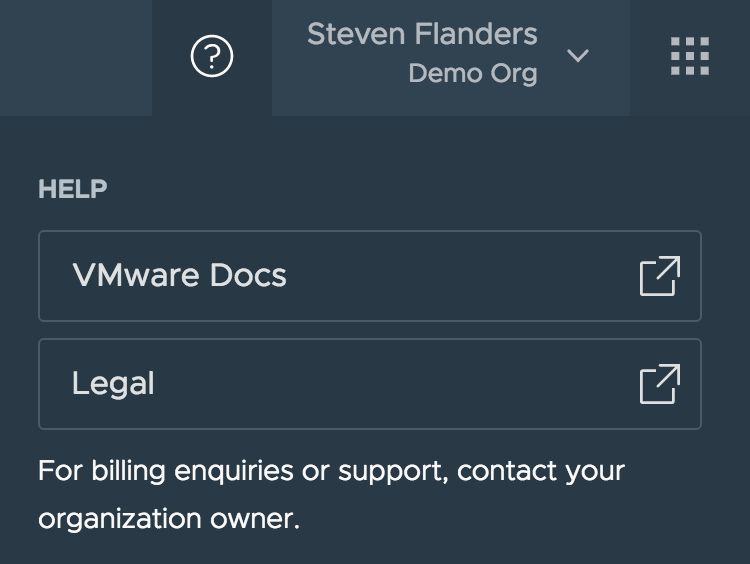Click blank middle area of the Legal button

pyautogui.click(x=400, y=384)
